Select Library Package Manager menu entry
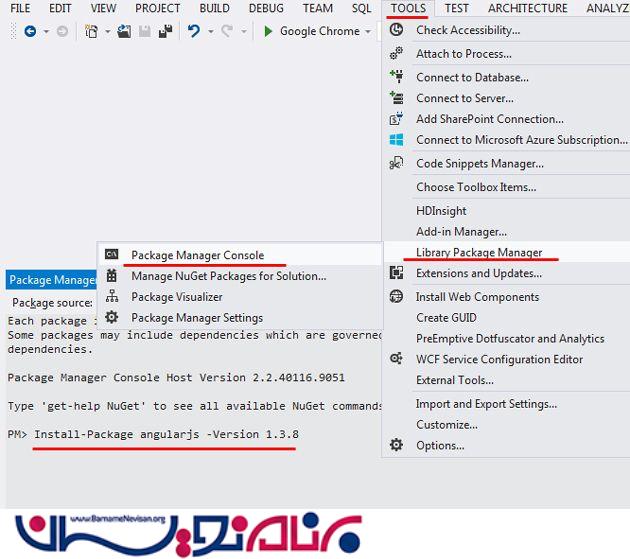The image size is (630, 559). (x=479, y=252)
